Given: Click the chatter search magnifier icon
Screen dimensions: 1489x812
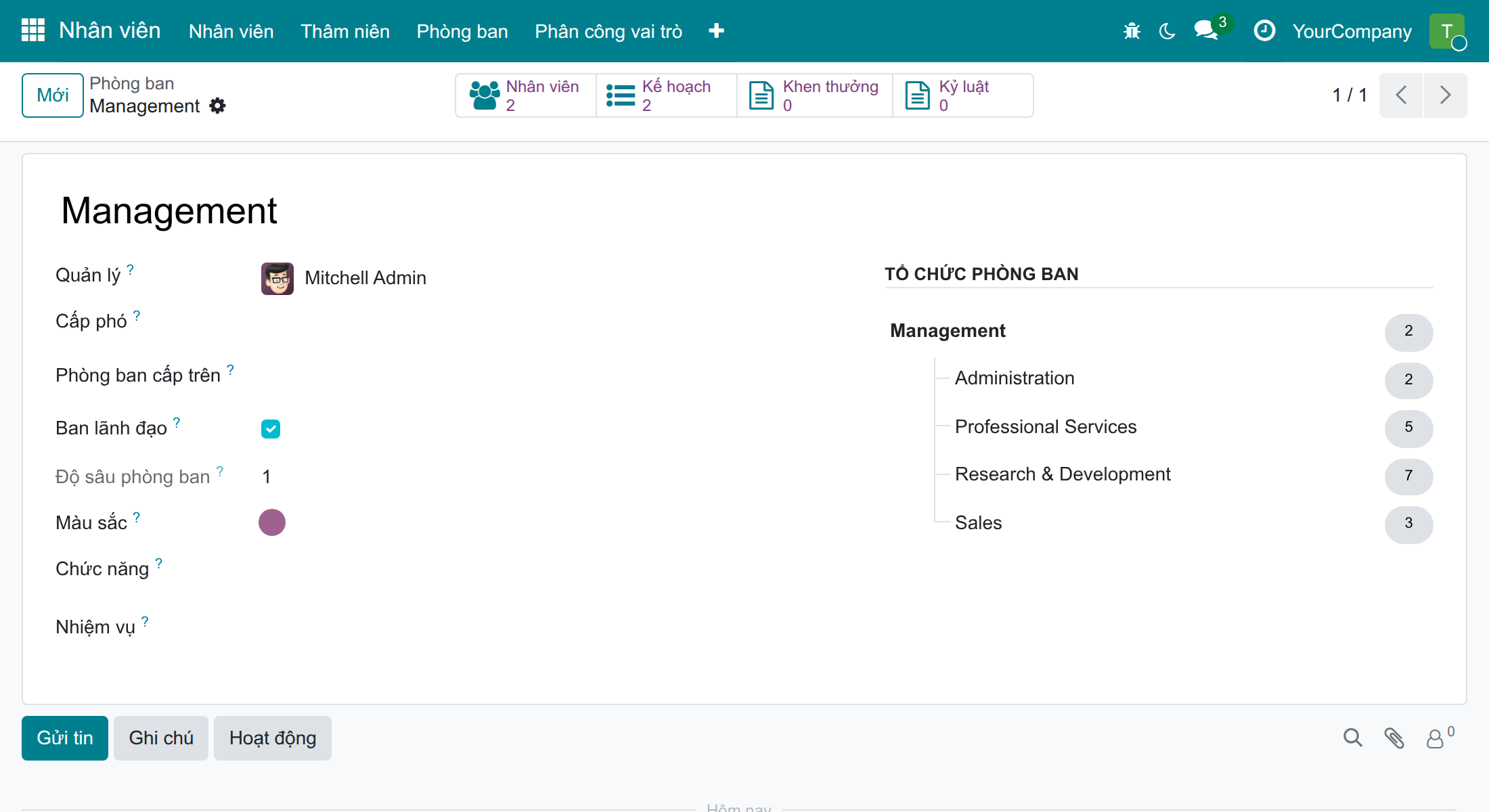Looking at the screenshot, I should [1353, 738].
